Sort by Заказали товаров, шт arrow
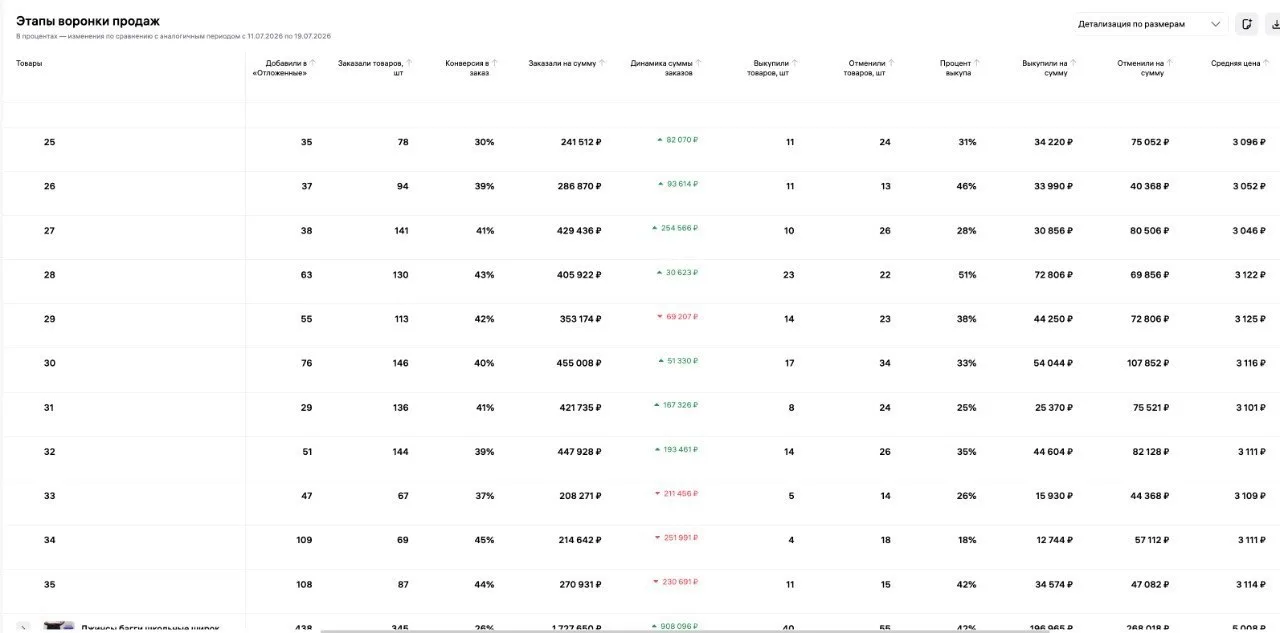Screen dimensions: 1280x633 409,63
